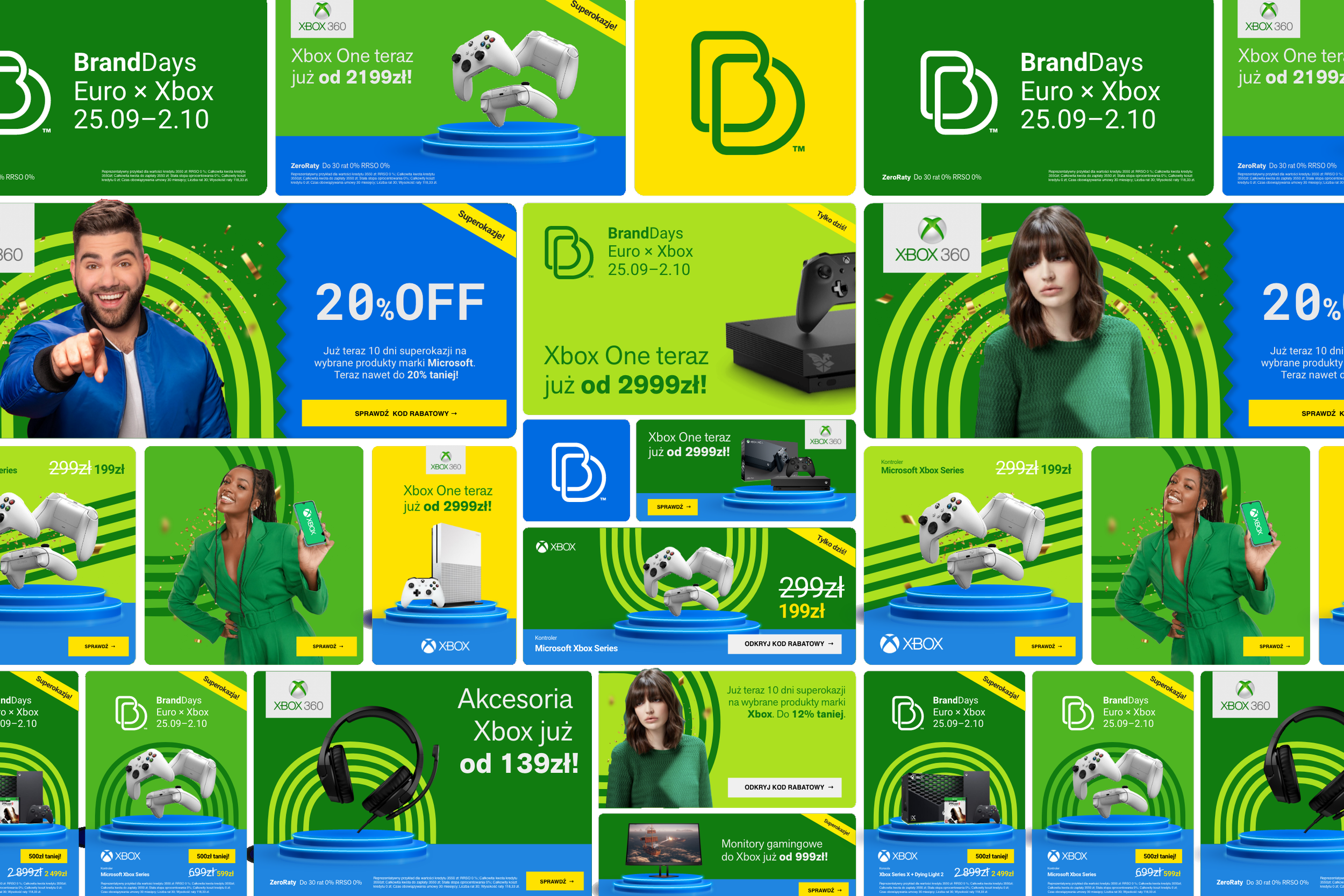Click the Xbox One teraz już od 2199zł! headline

click(352, 66)
